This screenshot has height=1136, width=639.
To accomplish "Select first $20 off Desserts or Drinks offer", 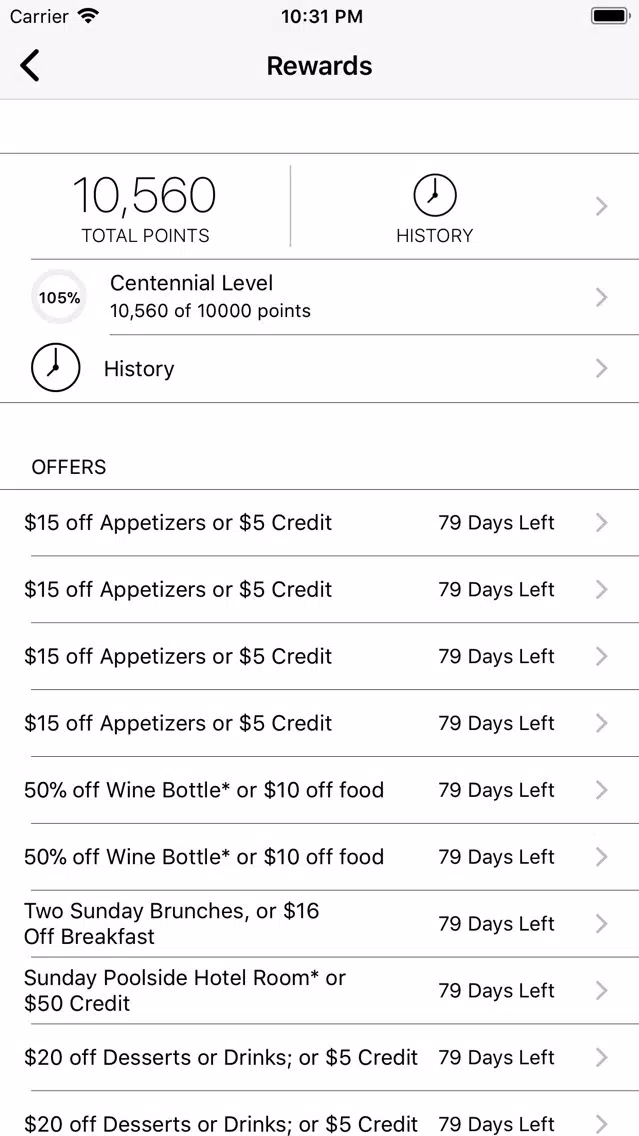I will coord(221,1057).
